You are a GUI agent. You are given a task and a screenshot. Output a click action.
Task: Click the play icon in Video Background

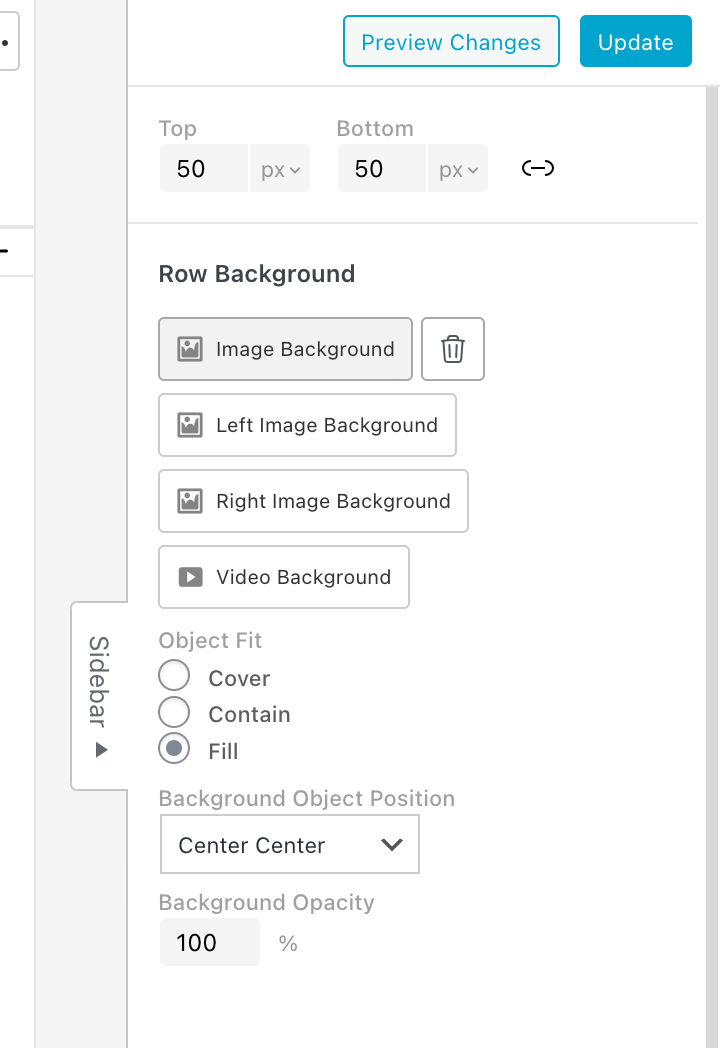(190, 577)
